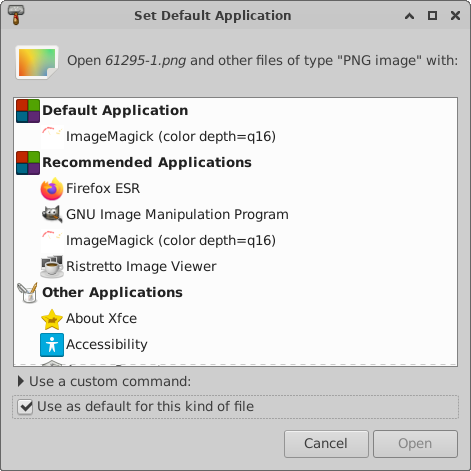Click the Firefox ESR icon
Screen dimensions: 471x471
click(52, 189)
